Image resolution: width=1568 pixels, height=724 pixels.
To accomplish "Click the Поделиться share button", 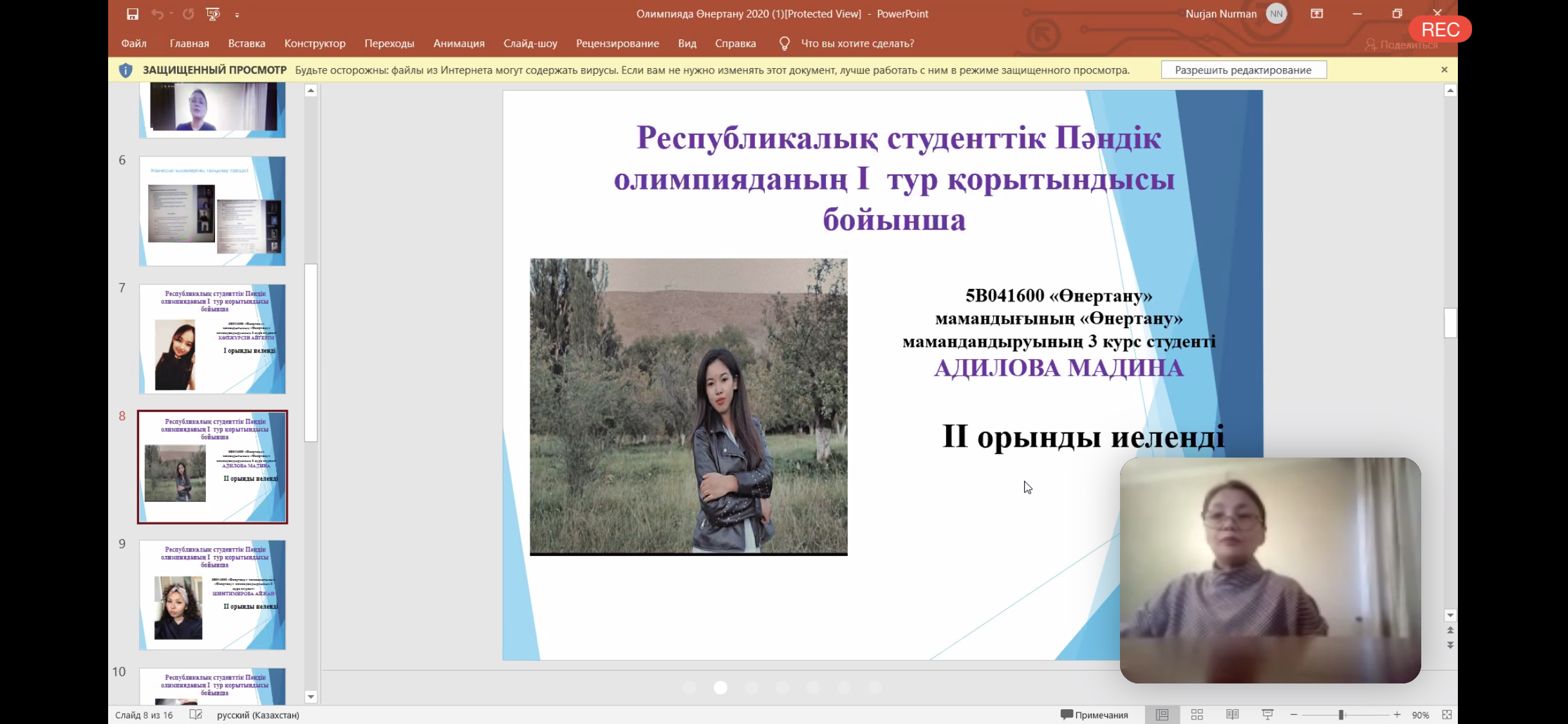I will 1401,44.
